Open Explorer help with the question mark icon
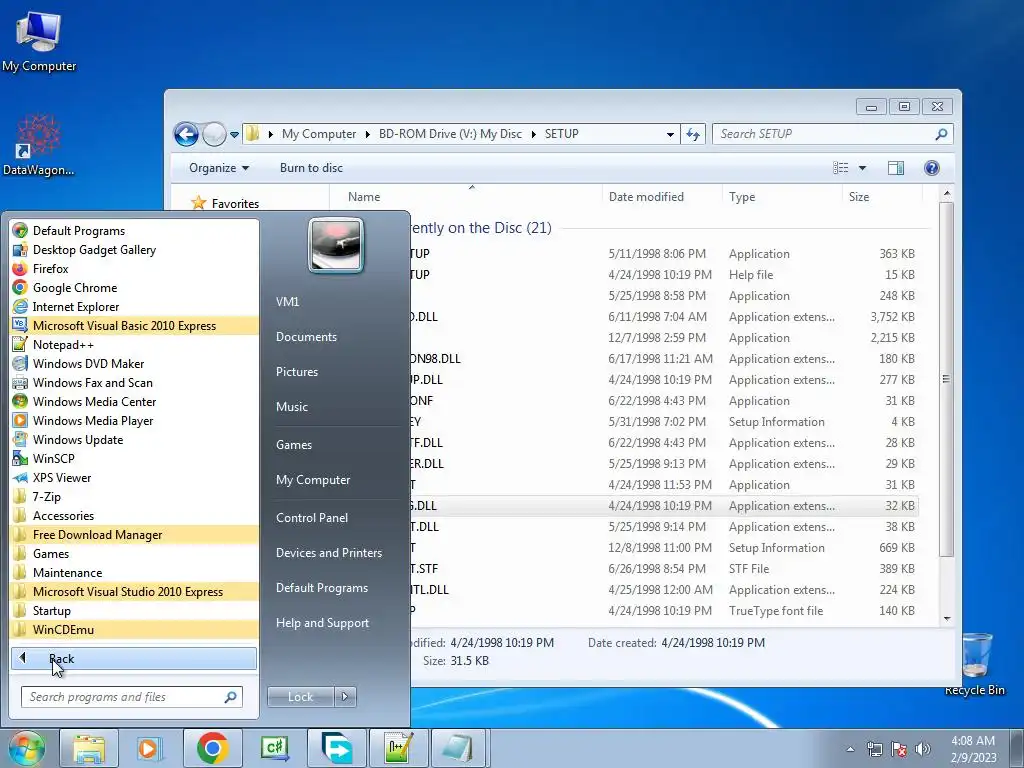The height and width of the screenshot is (768, 1024). pyautogui.click(x=932, y=168)
